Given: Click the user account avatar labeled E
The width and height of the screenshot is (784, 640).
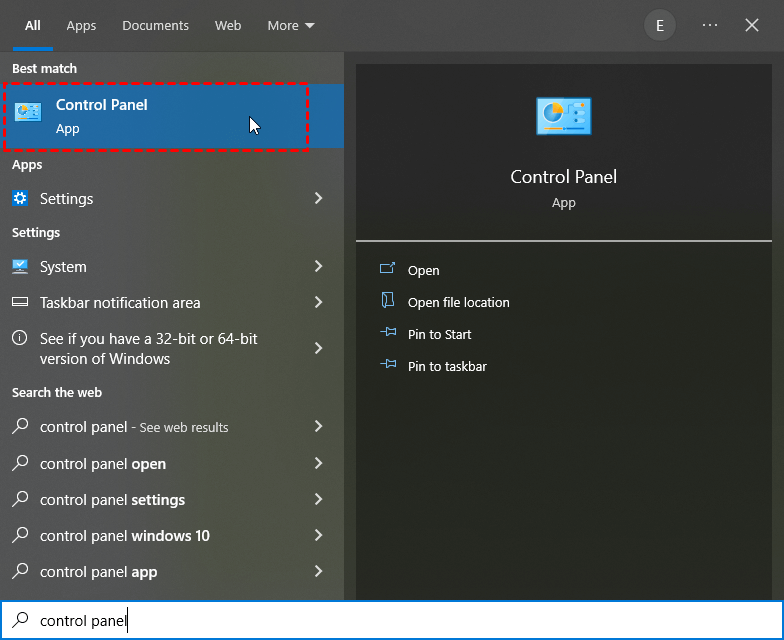Looking at the screenshot, I should (659, 26).
